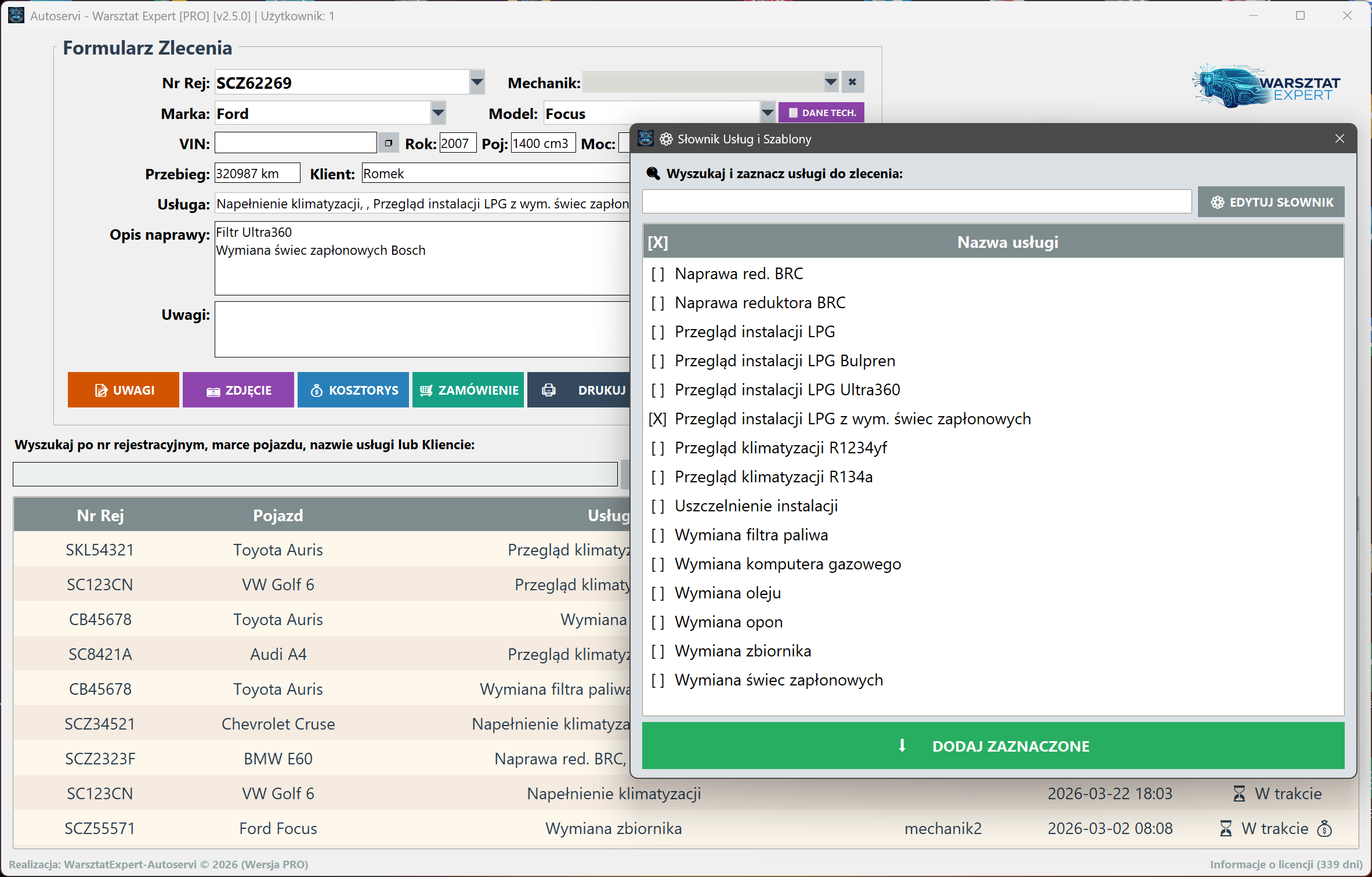Click ZAMÓWIENIE order button
The width and height of the screenshot is (1372, 877).
[x=468, y=390]
